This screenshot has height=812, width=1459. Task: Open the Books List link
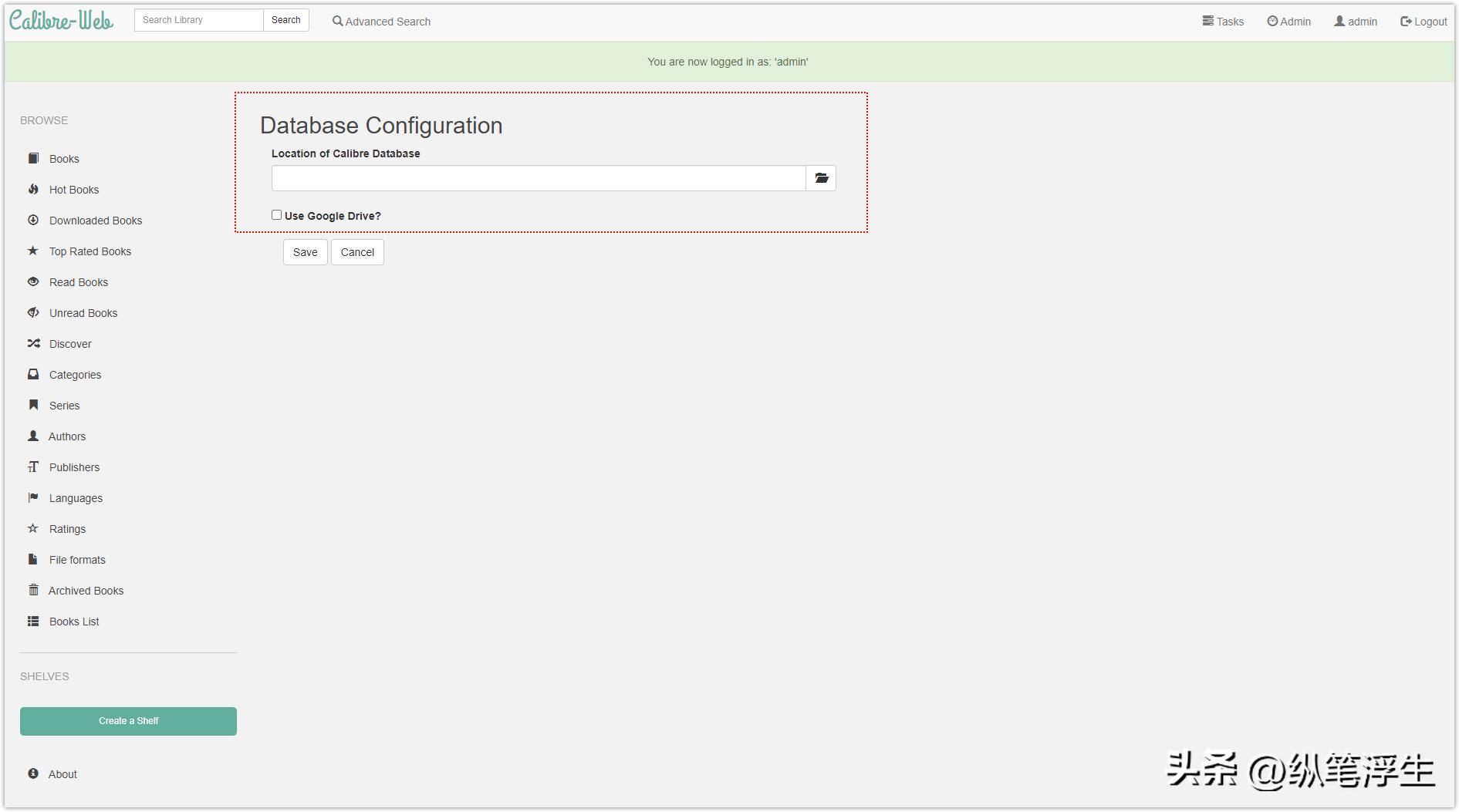(x=74, y=622)
